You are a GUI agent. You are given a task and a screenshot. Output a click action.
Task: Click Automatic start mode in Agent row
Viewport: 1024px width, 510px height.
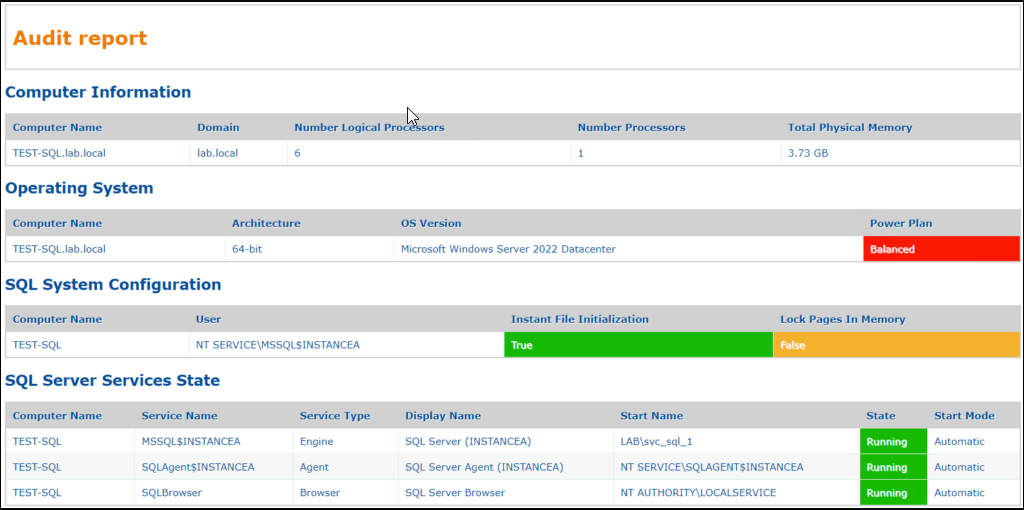point(959,467)
